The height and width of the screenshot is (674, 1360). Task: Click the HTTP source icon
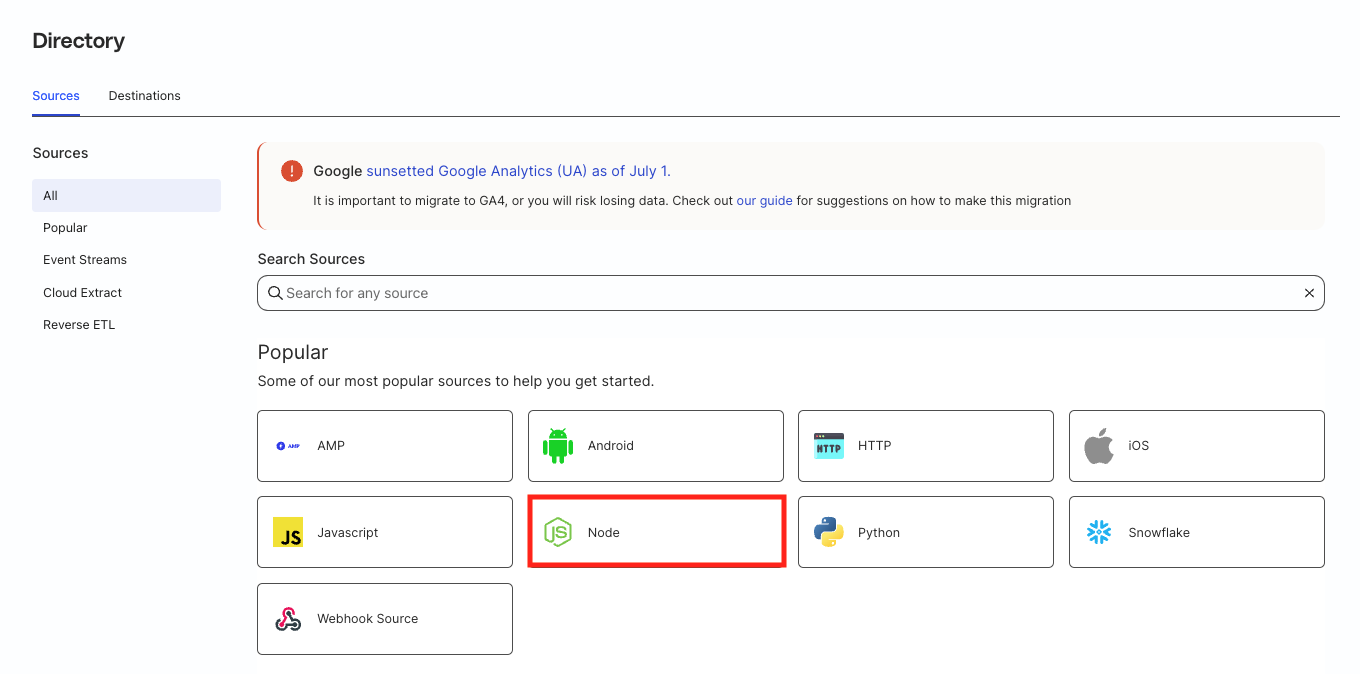(828, 446)
